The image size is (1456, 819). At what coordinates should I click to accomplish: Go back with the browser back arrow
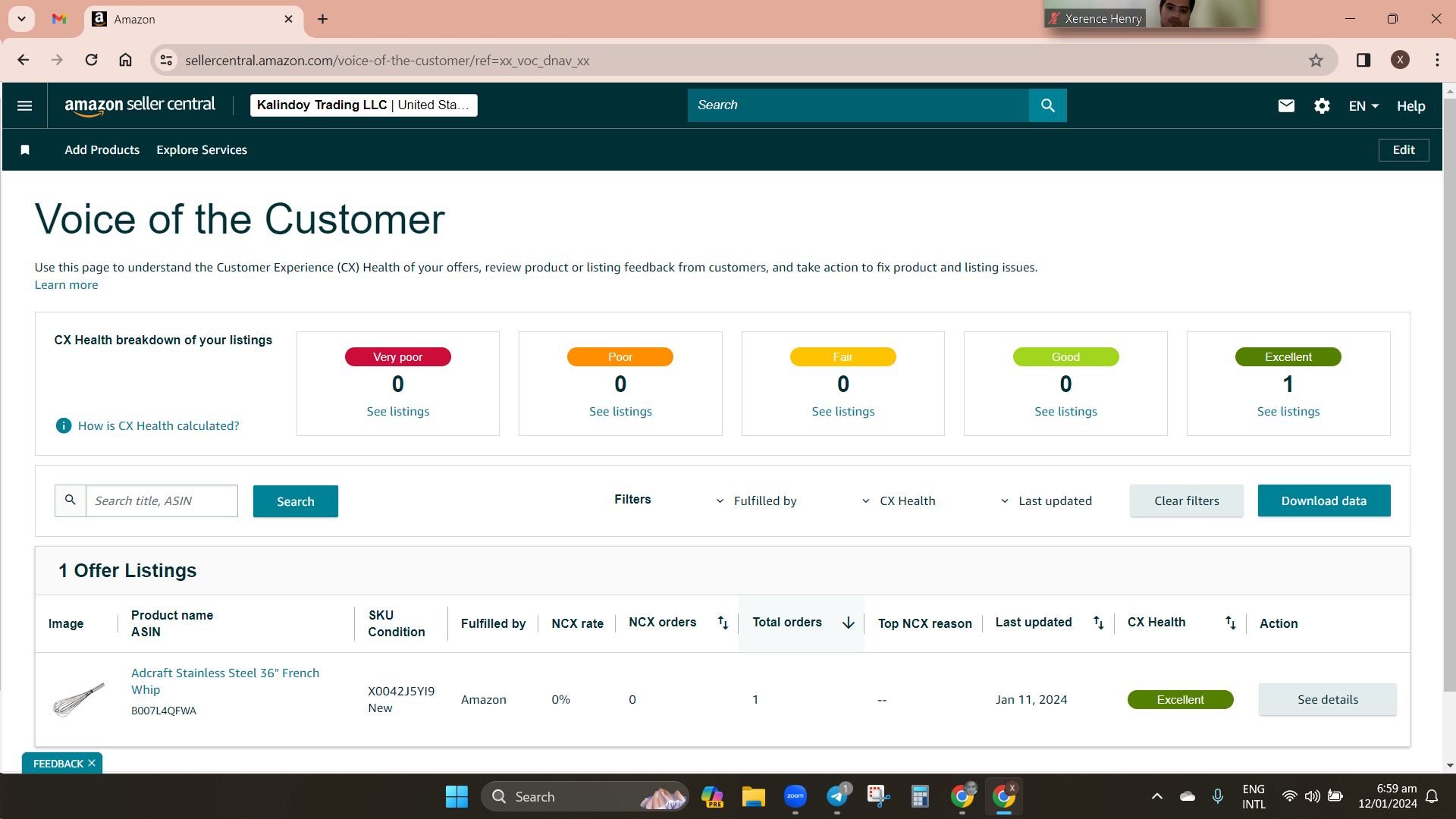point(24,60)
